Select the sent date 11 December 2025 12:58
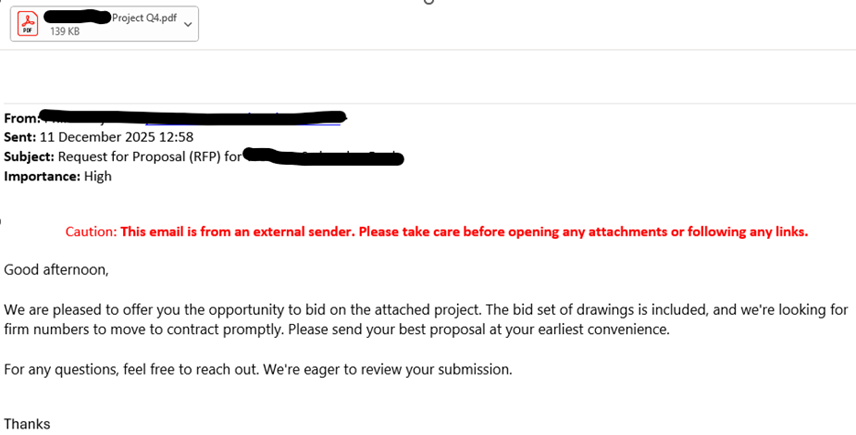The image size is (856, 435). (126, 137)
